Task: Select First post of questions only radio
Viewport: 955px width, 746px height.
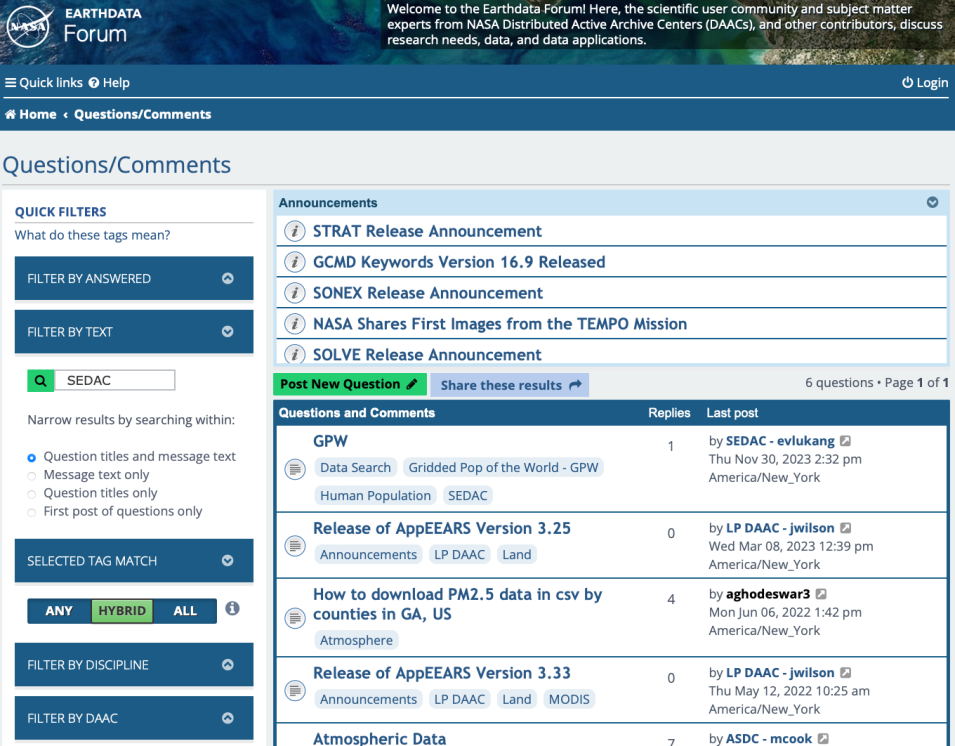Action: point(32,512)
